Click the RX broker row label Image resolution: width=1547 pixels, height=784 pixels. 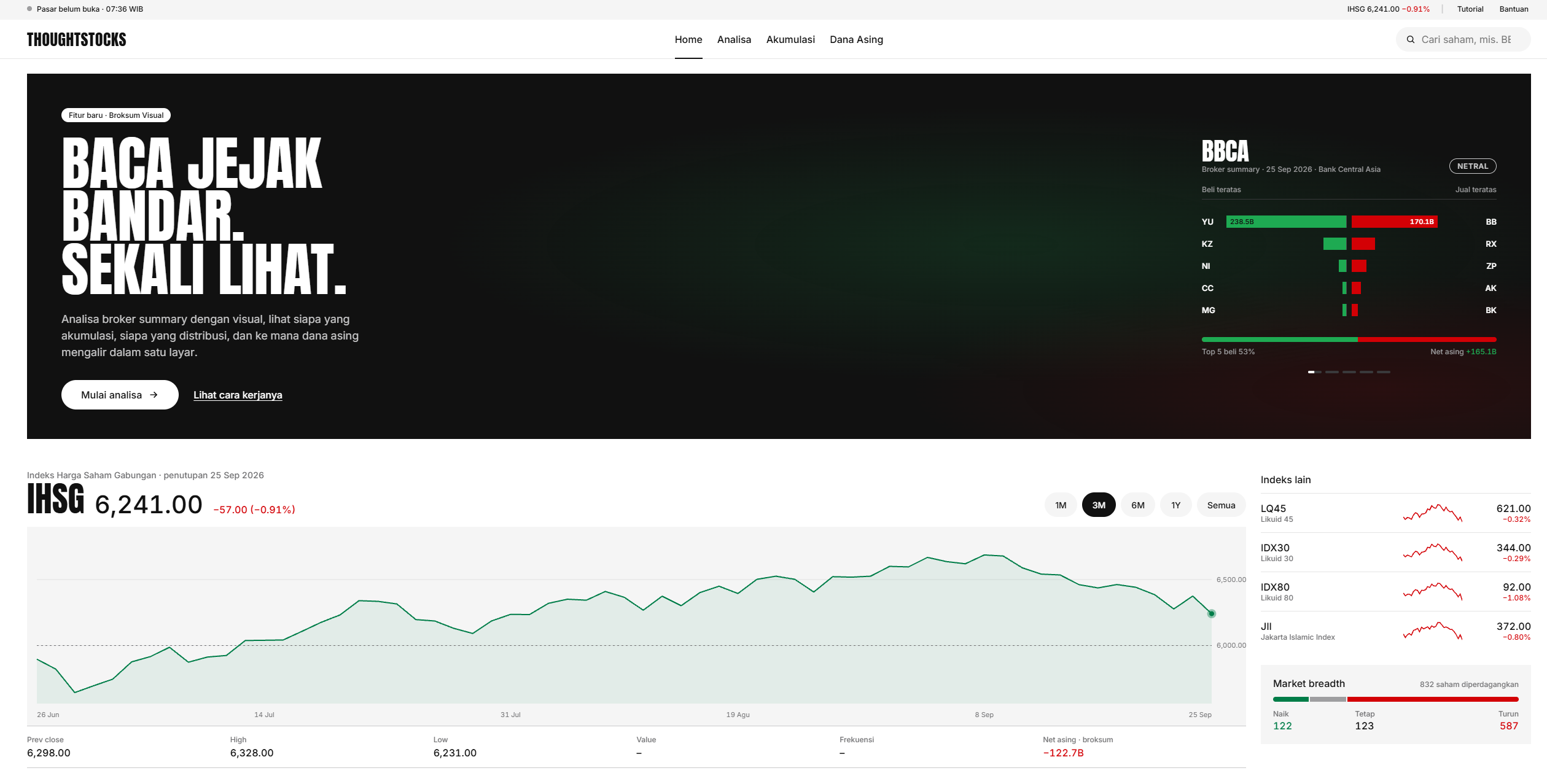pyautogui.click(x=1490, y=244)
